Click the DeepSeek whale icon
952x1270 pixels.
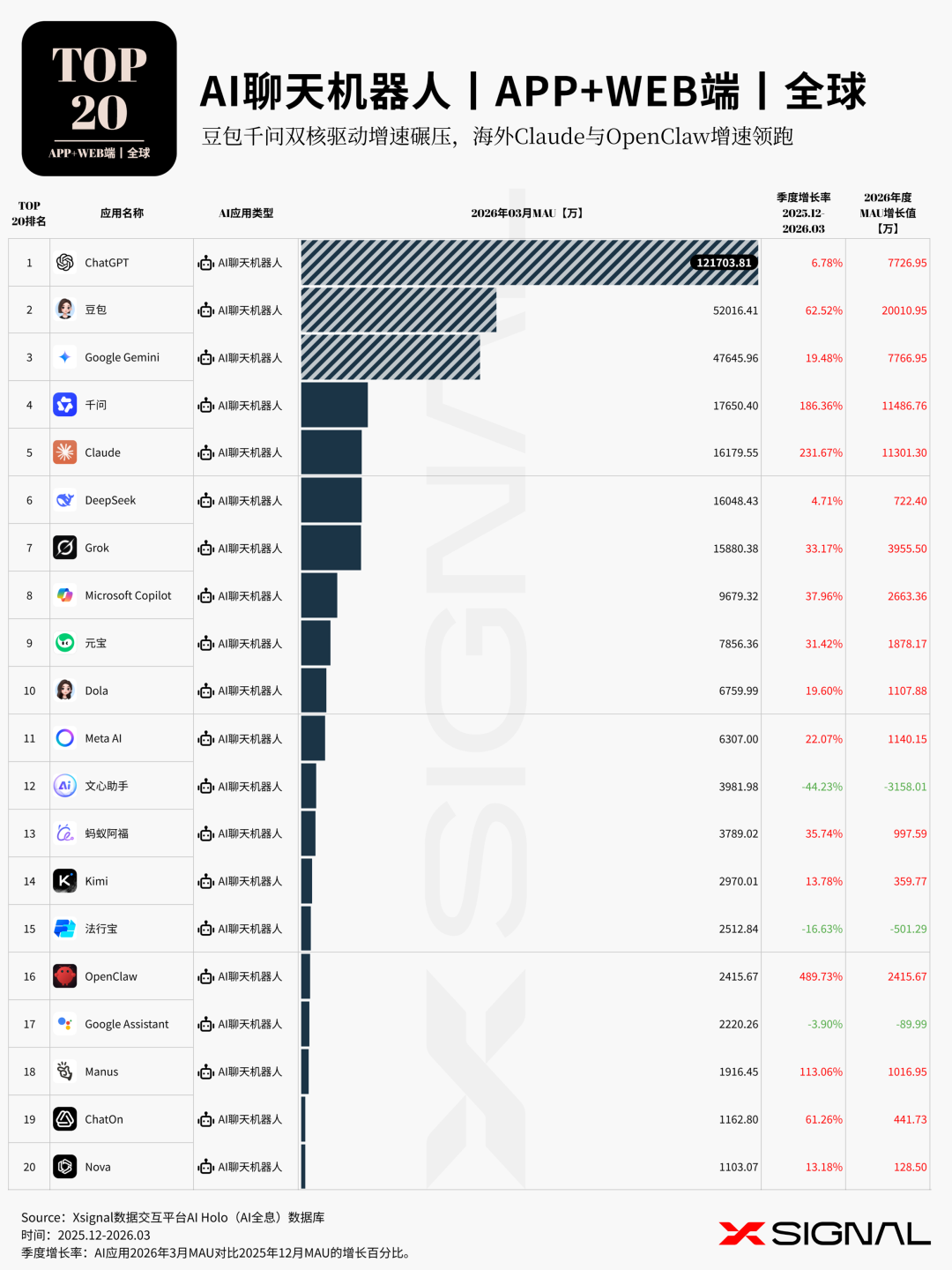tap(64, 500)
